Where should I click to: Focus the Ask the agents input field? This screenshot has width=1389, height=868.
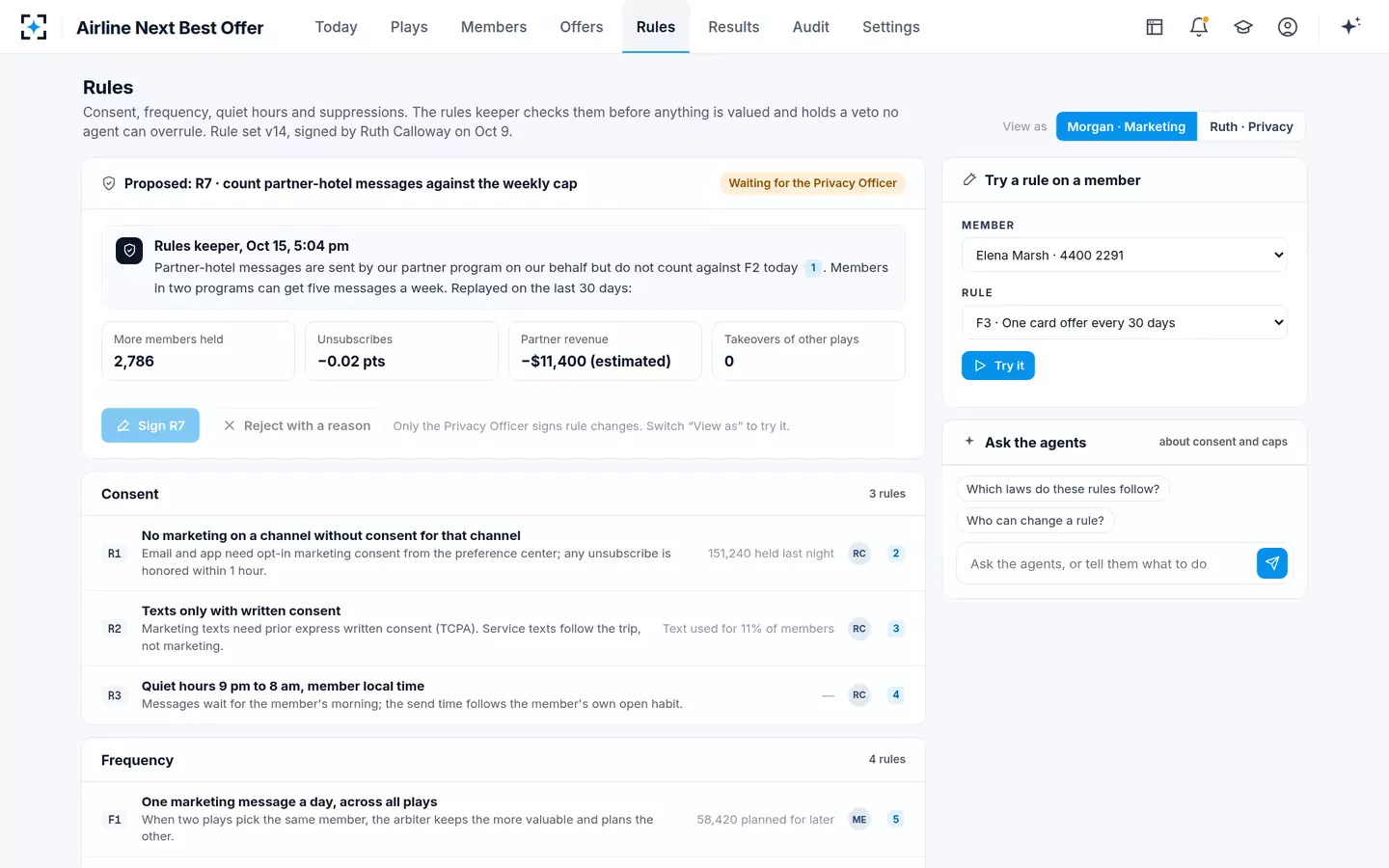1107,563
